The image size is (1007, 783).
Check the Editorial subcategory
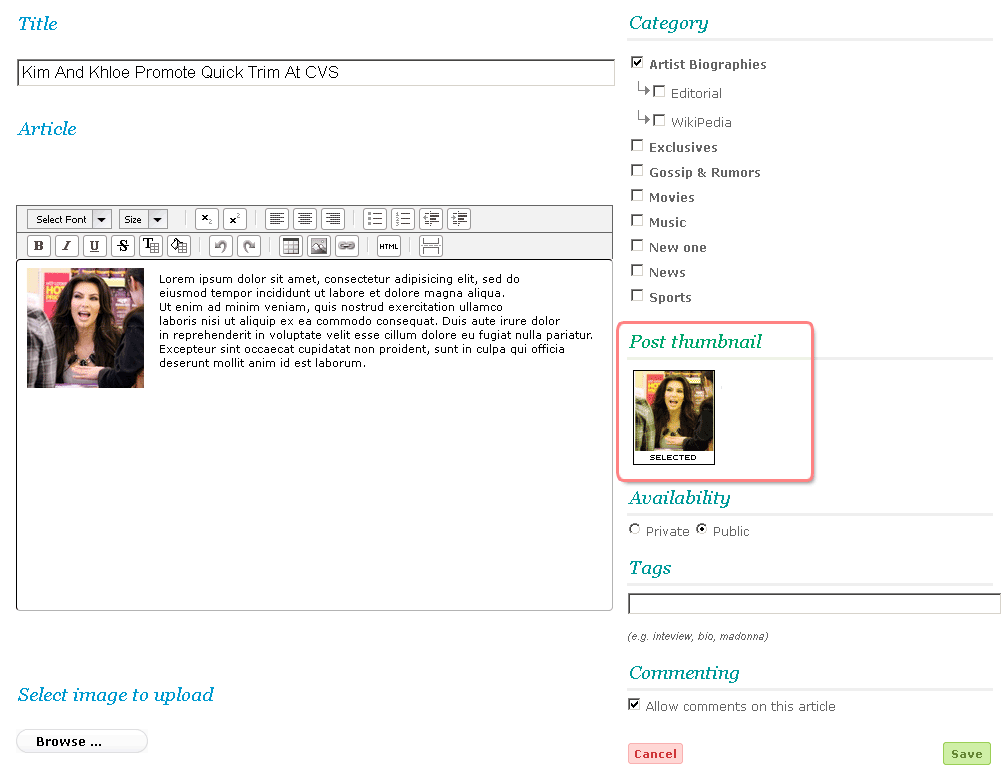point(659,91)
